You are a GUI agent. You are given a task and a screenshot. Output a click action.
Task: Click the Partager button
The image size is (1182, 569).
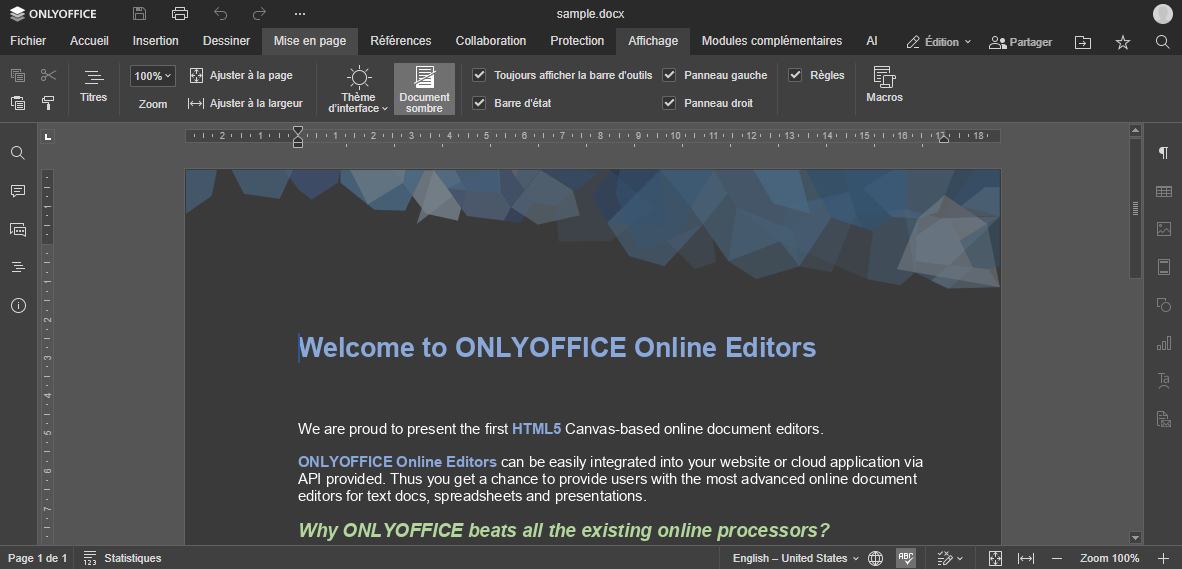[x=1021, y=42]
